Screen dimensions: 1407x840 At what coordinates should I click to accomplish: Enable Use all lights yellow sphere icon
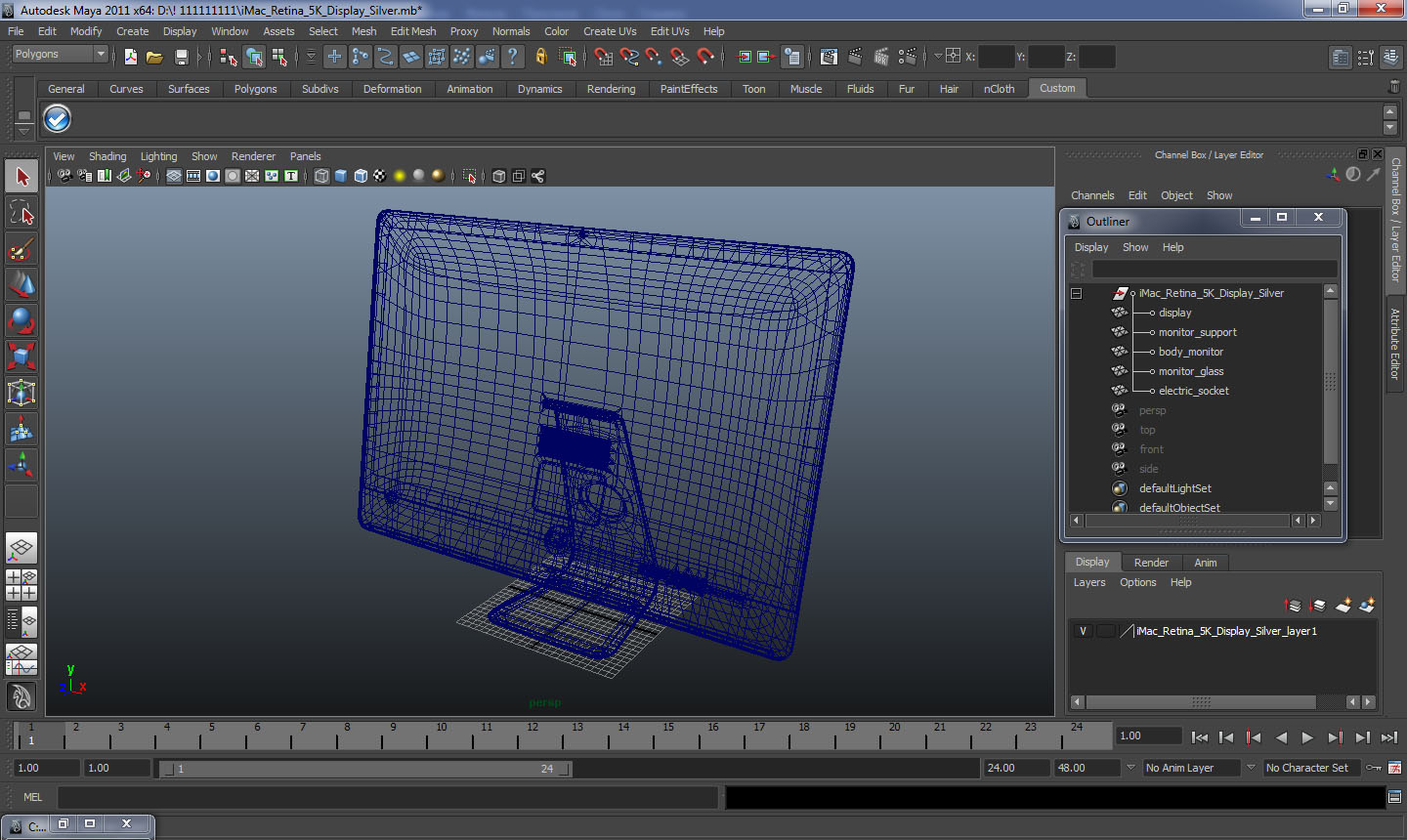click(x=400, y=176)
